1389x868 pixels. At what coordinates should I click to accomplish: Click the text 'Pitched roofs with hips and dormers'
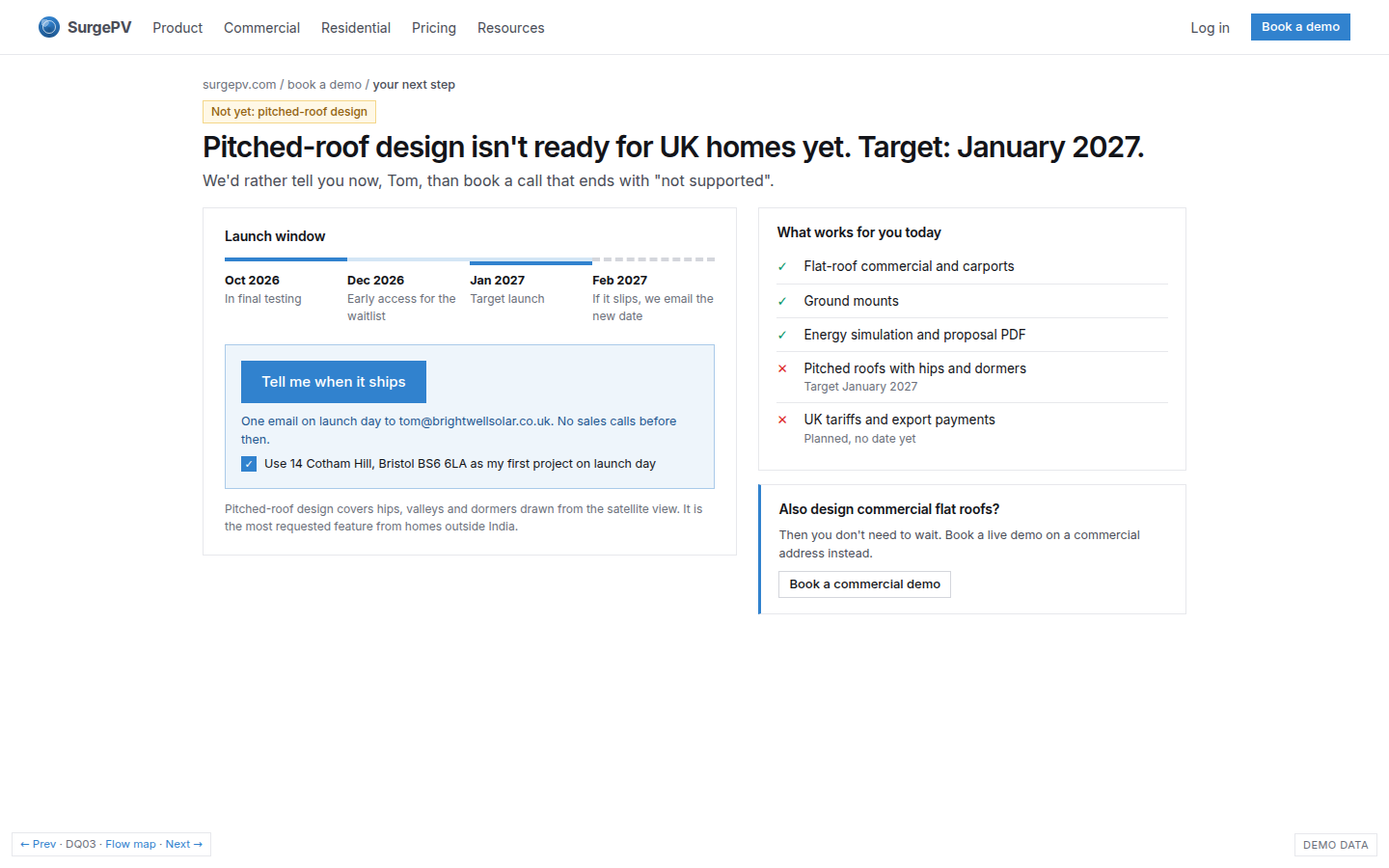[914, 368]
